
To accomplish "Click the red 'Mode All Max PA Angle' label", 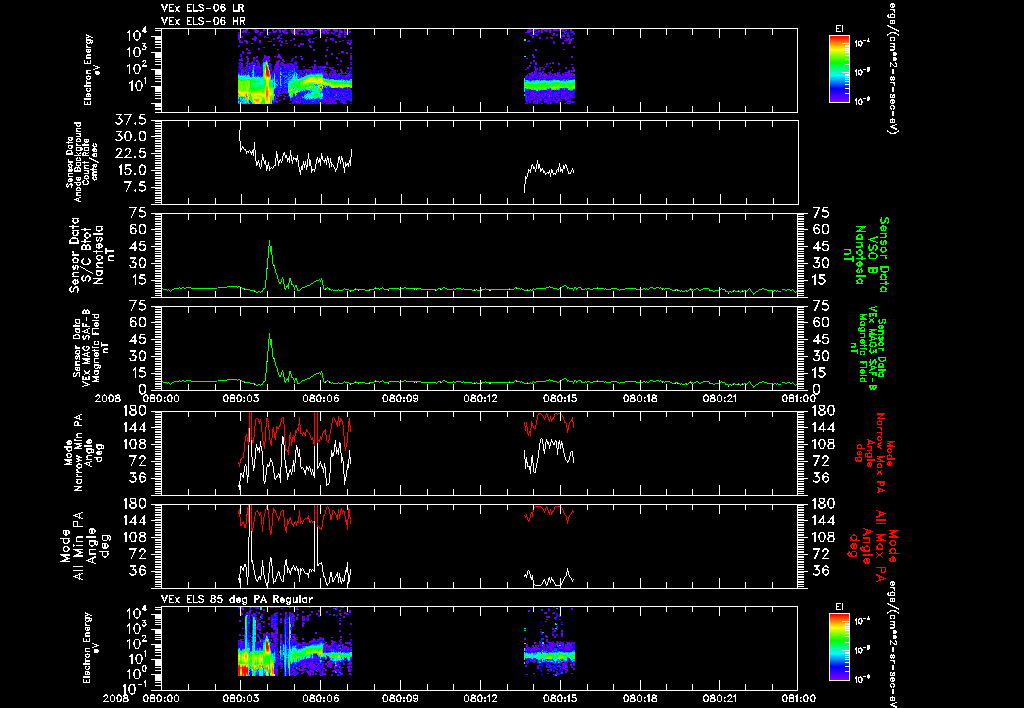I will [874, 545].
